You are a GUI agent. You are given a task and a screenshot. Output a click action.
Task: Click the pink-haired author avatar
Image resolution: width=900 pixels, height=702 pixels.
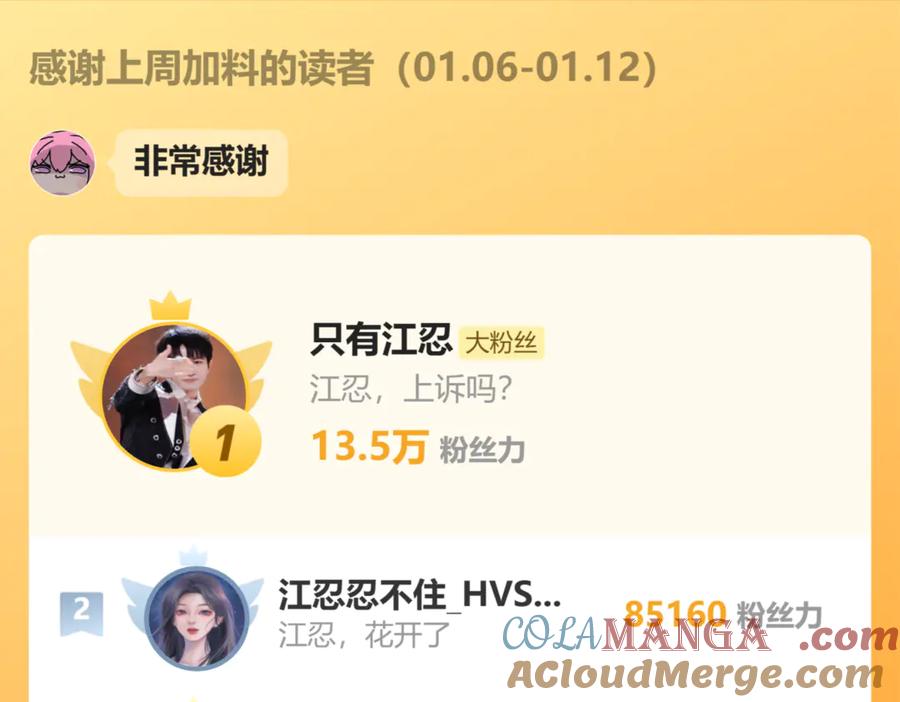pyautogui.click(x=62, y=162)
